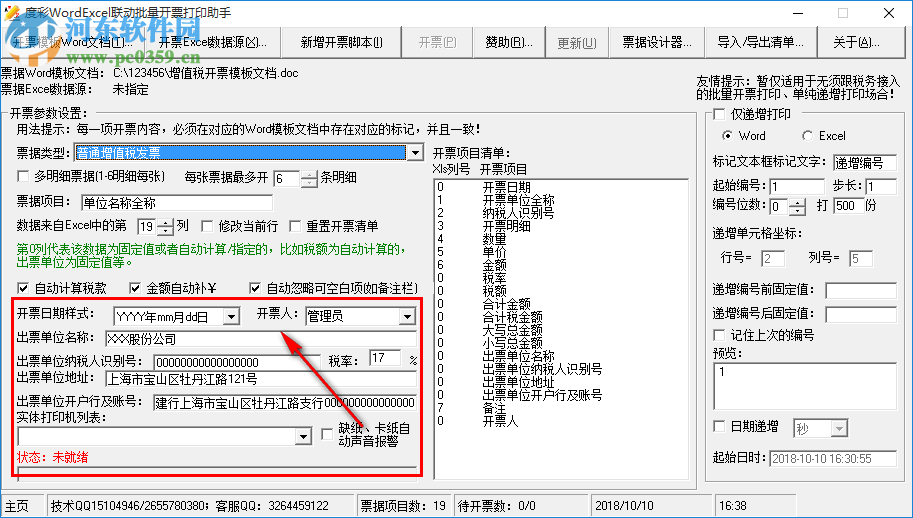
Task: Click the 出票单位地址 input field
Action: [261, 379]
